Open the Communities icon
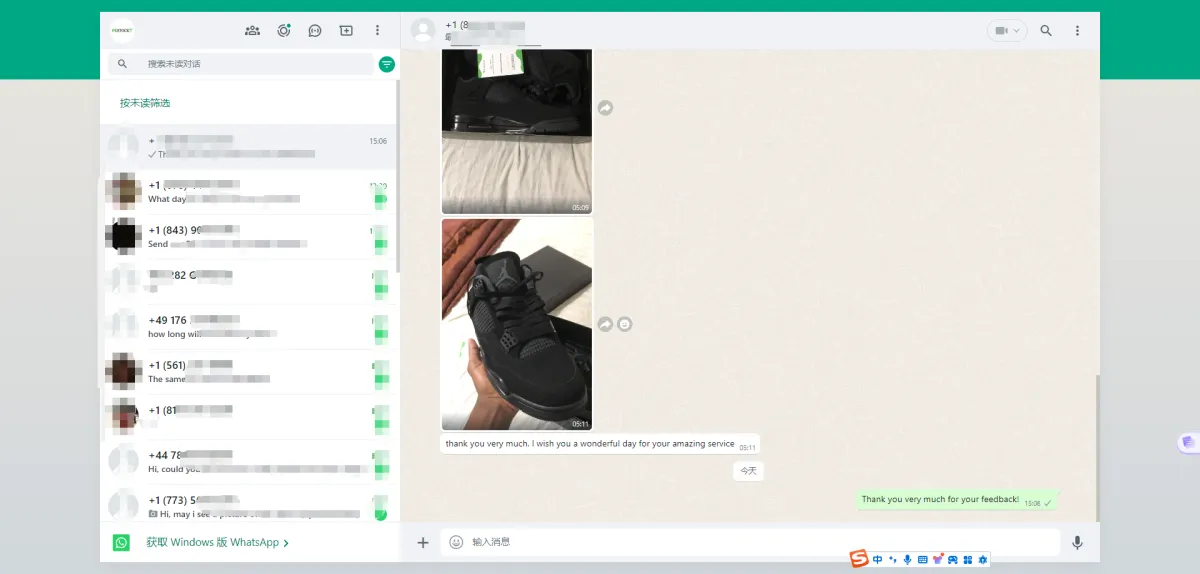 253,31
